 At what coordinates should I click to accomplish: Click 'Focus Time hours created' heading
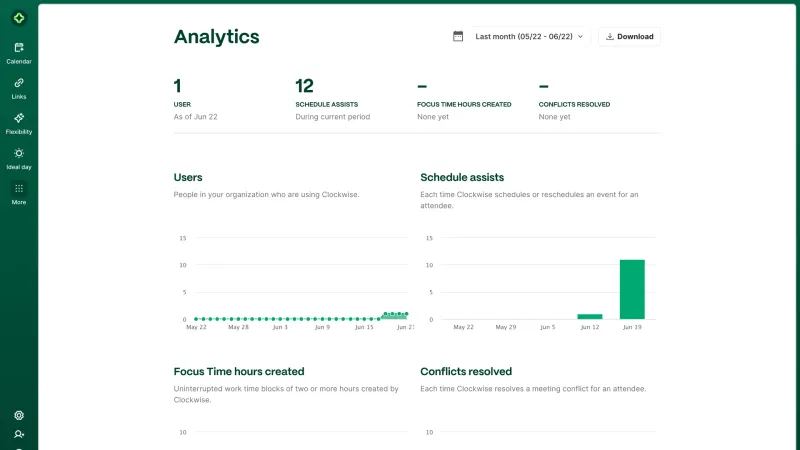(x=239, y=371)
